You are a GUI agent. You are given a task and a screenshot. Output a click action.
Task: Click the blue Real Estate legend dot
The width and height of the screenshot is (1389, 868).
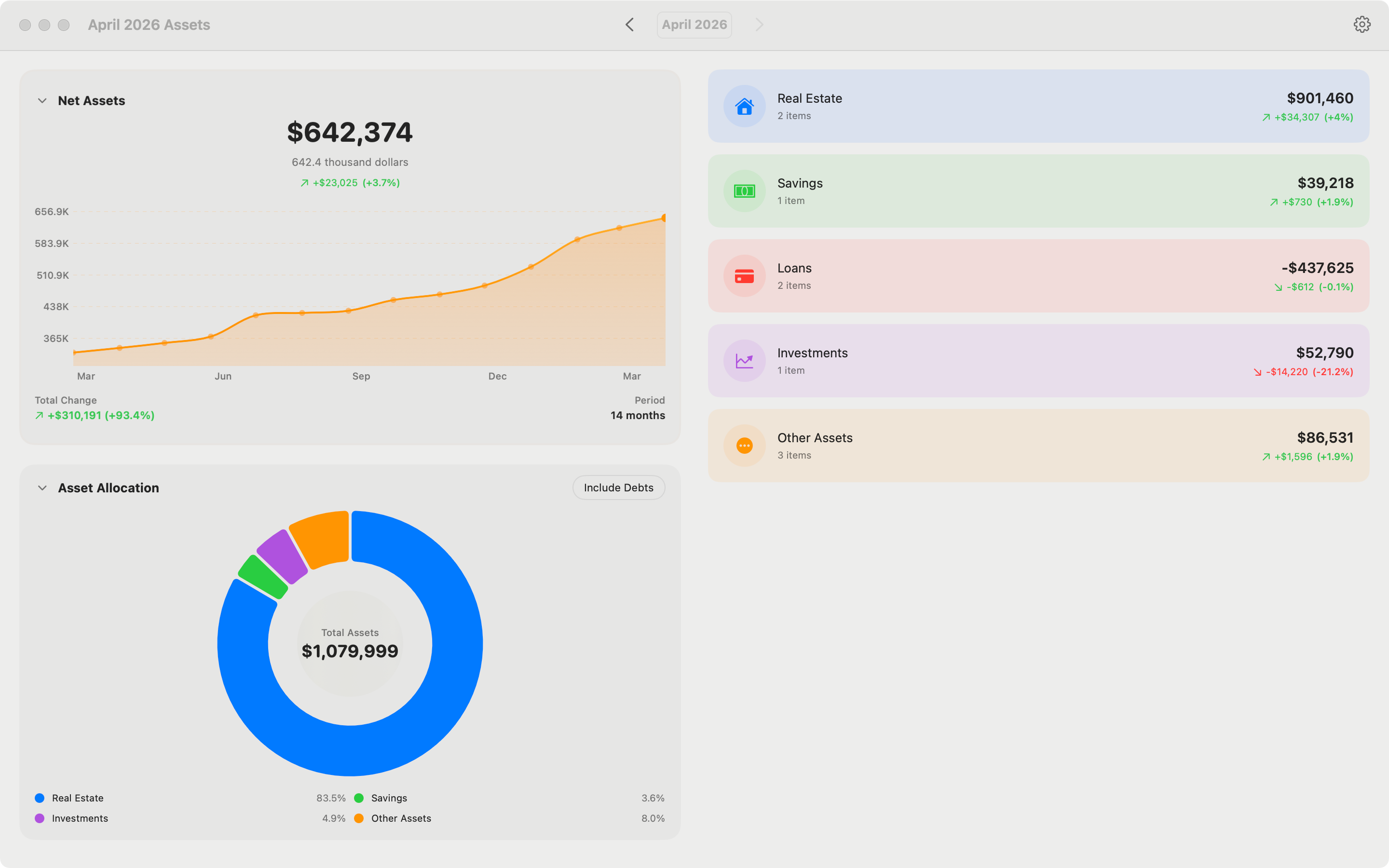tap(40, 798)
